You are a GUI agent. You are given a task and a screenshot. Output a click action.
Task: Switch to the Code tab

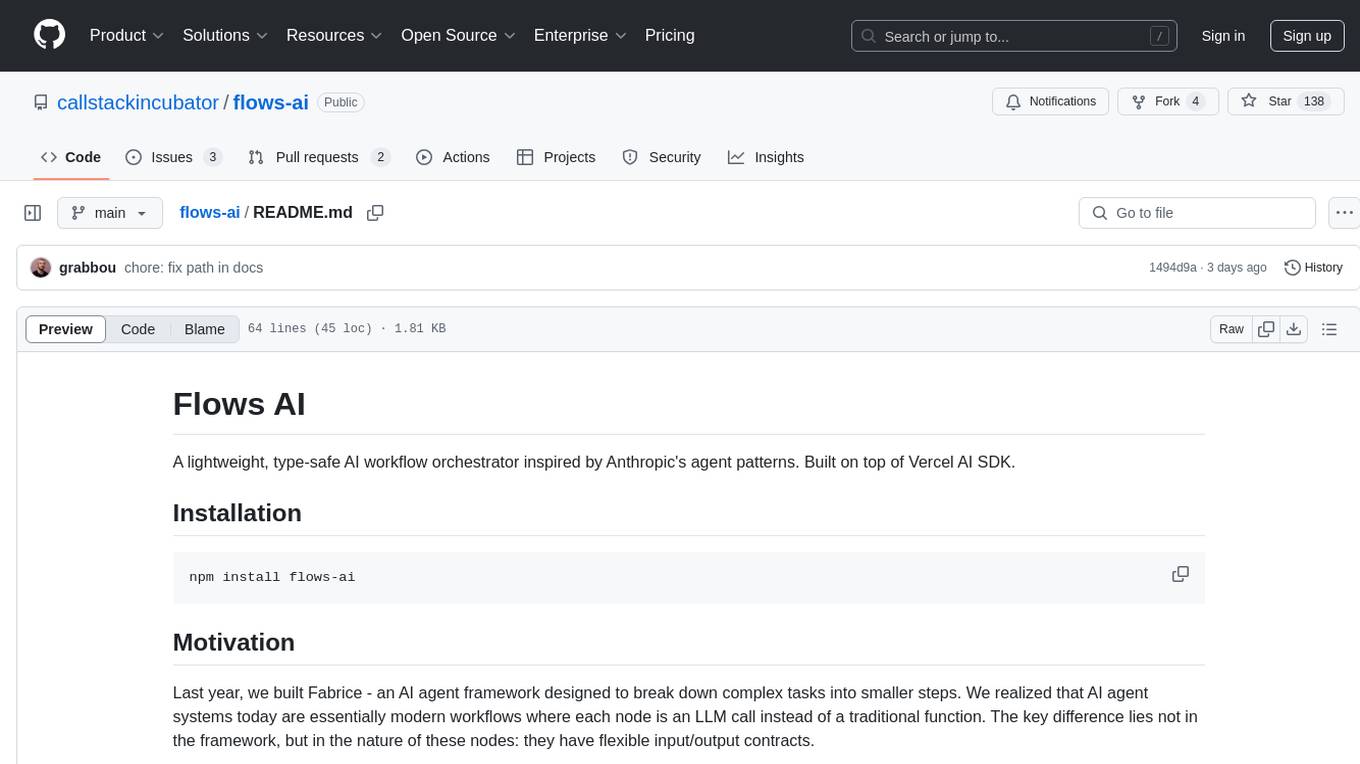point(71,157)
